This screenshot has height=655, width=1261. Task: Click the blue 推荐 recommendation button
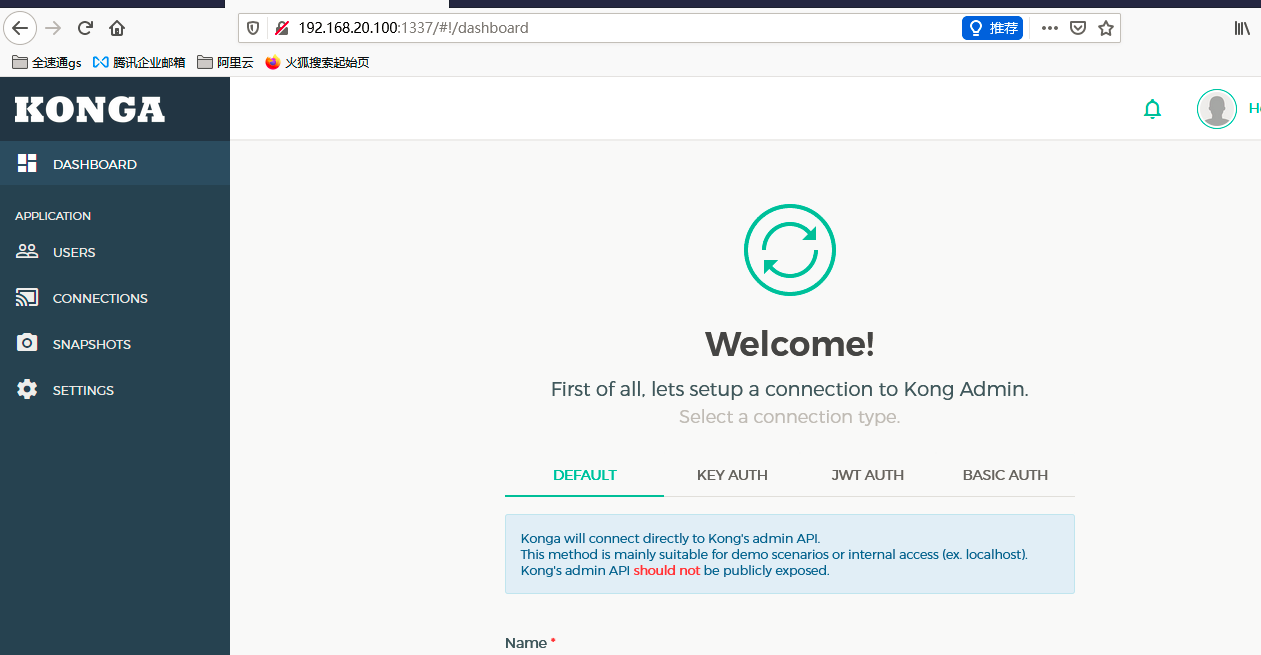(992, 28)
